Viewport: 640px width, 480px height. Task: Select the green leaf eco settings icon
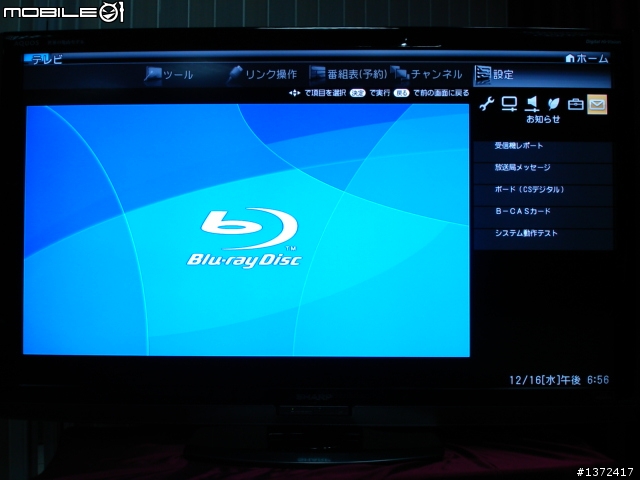tap(553, 104)
